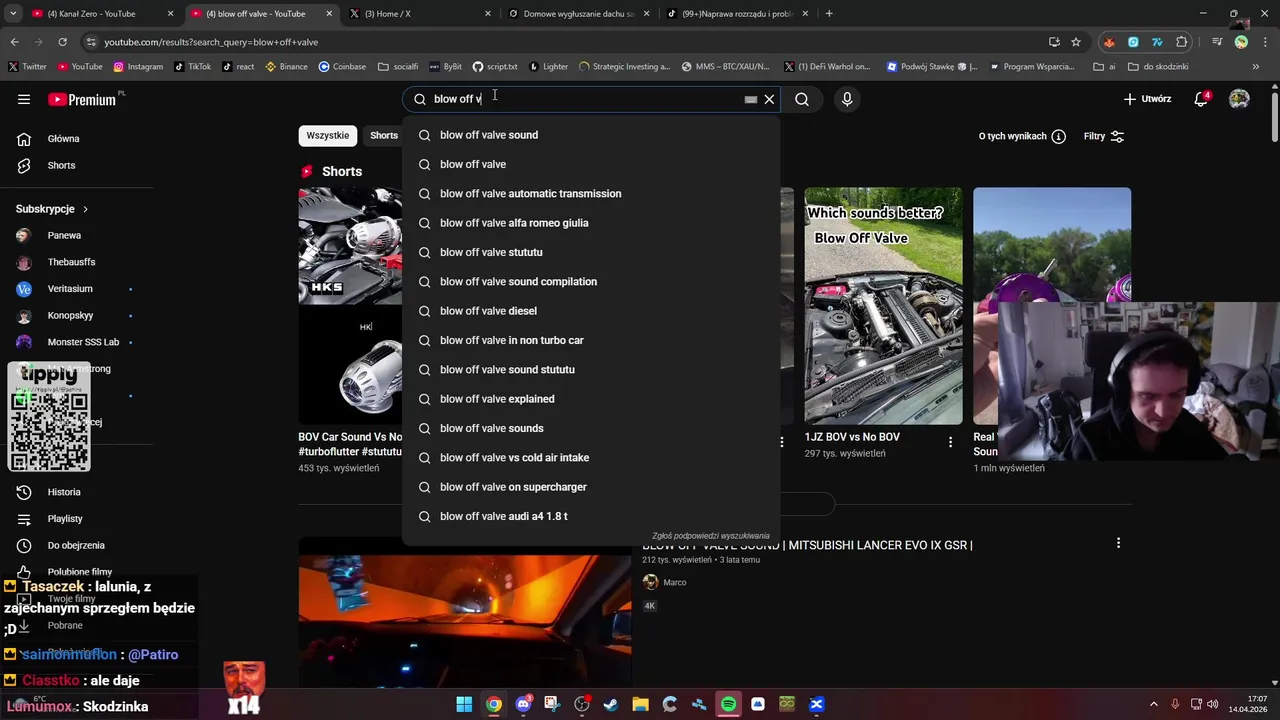This screenshot has width=1280, height=720.
Task: Bookmark this page with the star icon
Action: click(1076, 42)
